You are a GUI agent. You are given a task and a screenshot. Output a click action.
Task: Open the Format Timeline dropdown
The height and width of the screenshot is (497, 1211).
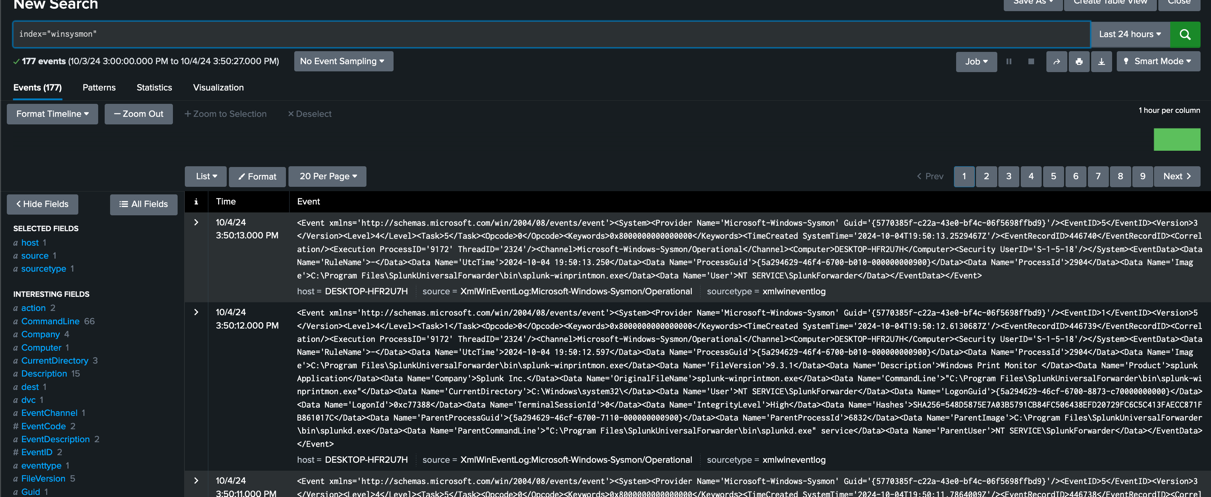pyautogui.click(x=53, y=114)
